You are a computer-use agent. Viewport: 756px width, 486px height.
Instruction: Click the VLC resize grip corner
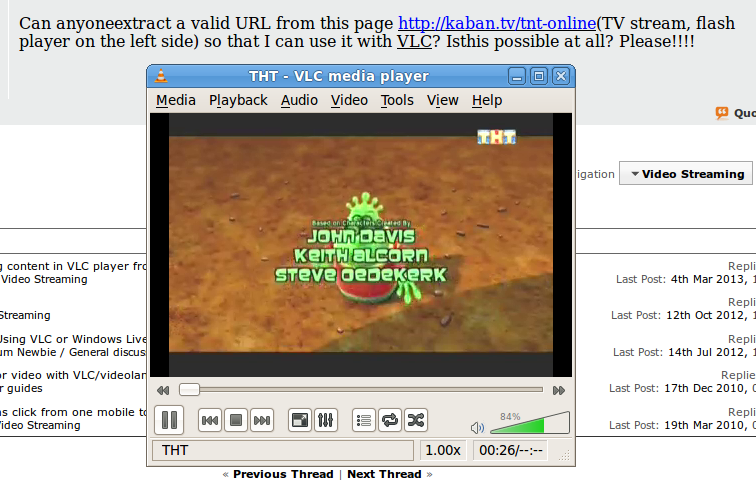click(564, 455)
